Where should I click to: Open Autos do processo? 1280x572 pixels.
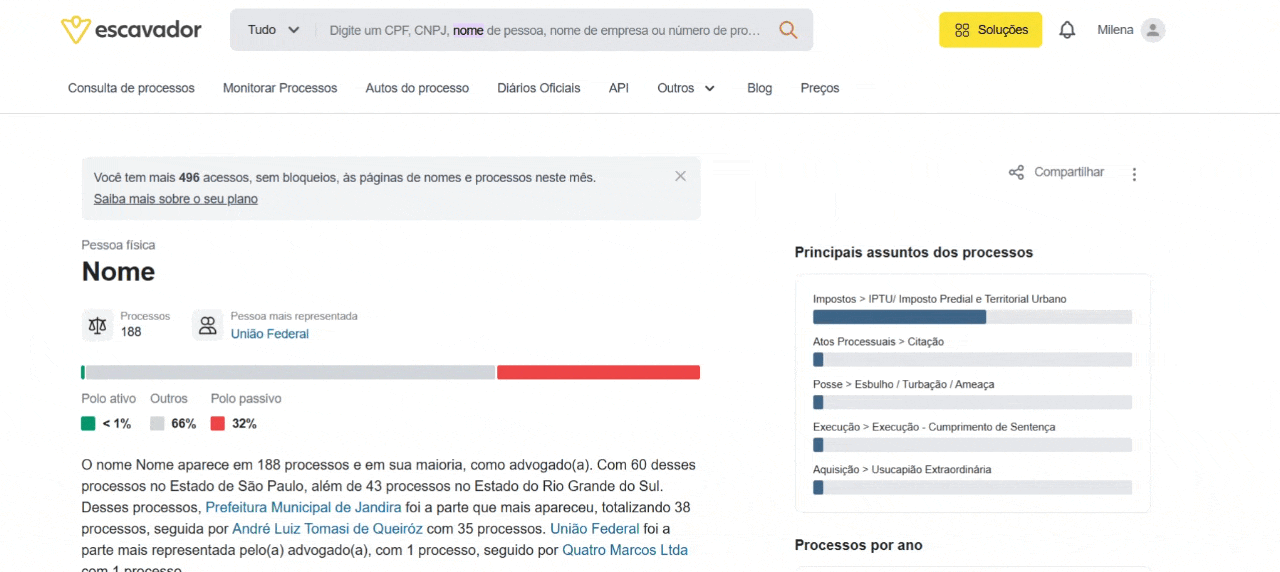[417, 88]
